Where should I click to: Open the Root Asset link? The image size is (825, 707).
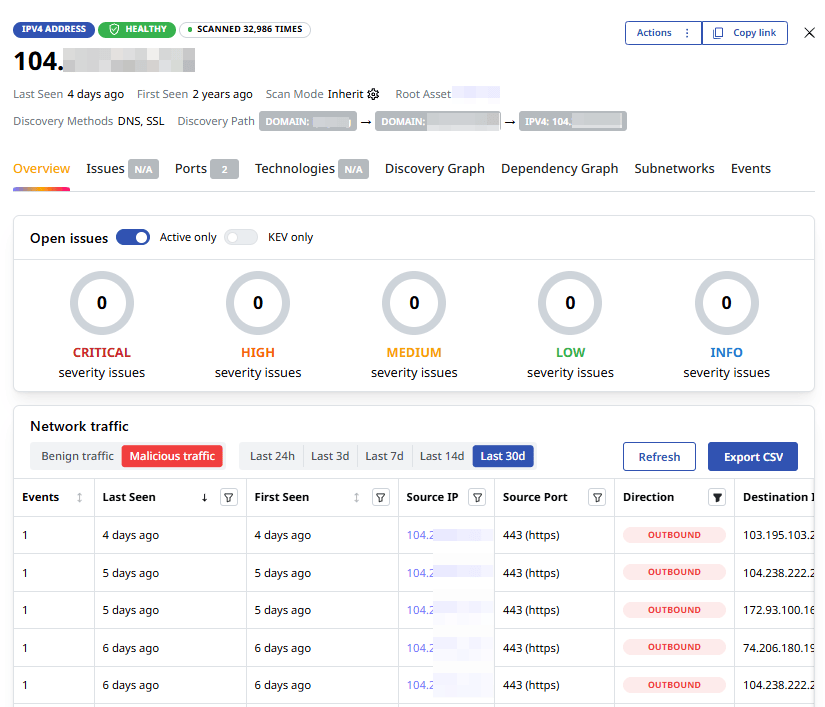[476, 93]
